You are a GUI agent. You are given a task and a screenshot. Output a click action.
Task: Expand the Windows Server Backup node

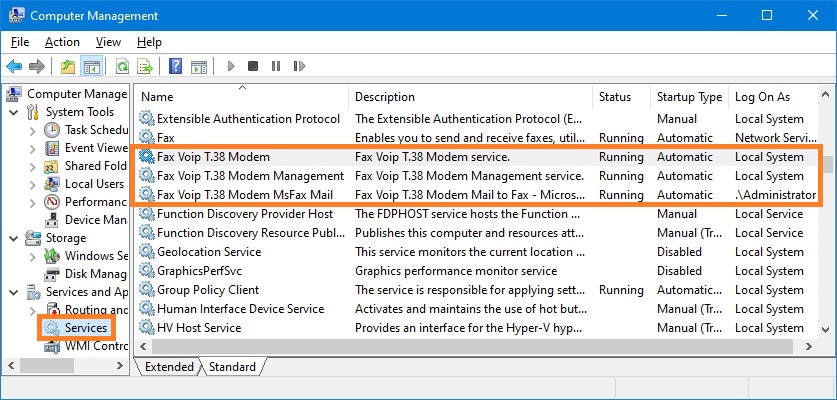click(33, 256)
